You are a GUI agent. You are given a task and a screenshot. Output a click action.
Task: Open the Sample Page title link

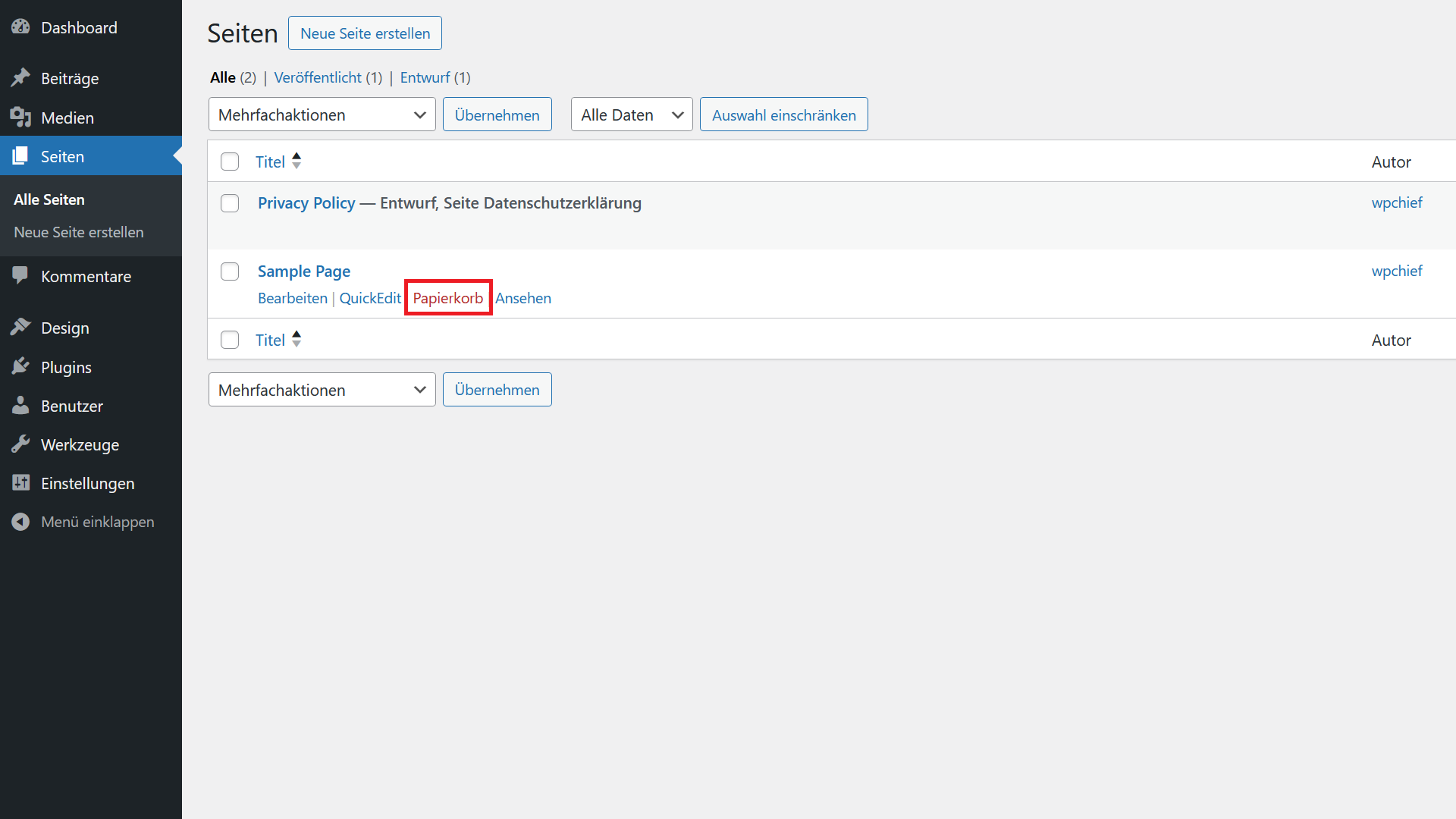(x=304, y=271)
